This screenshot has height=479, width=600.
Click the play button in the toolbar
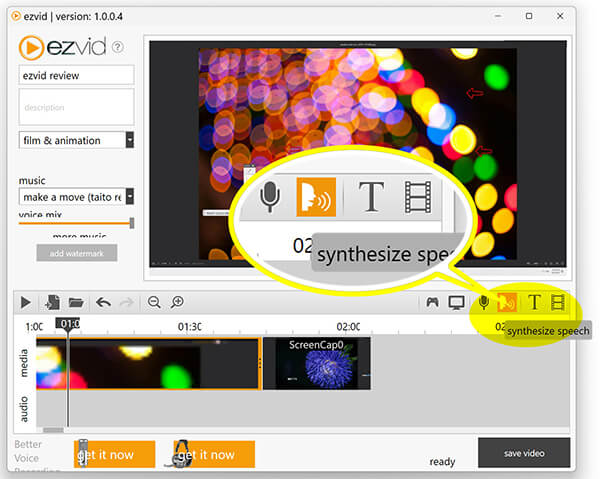[26, 303]
